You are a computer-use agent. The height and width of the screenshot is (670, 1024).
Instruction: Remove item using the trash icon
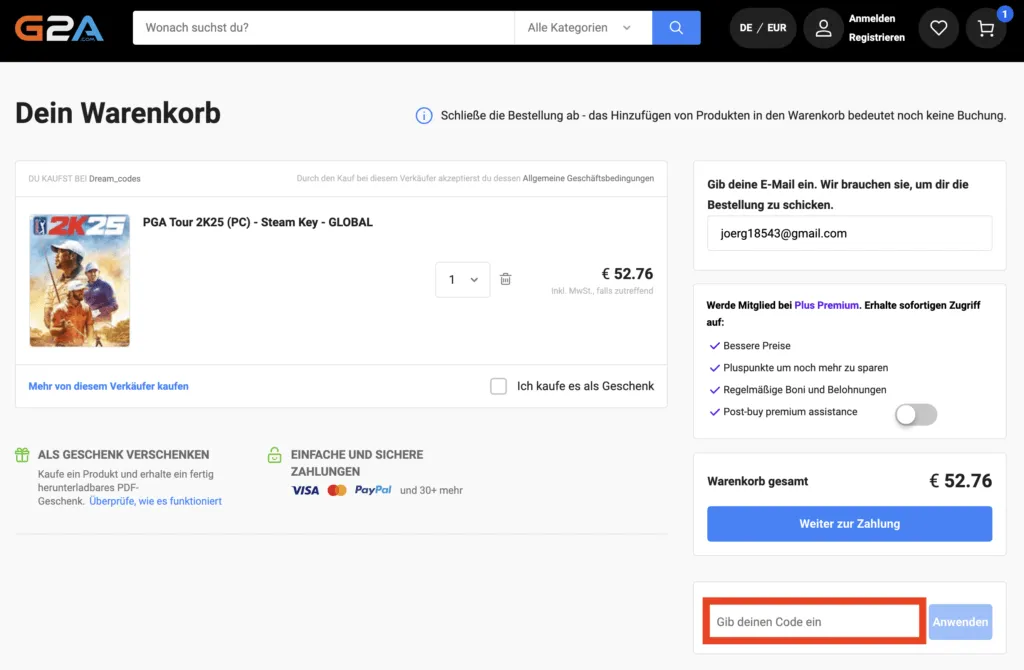(x=506, y=280)
